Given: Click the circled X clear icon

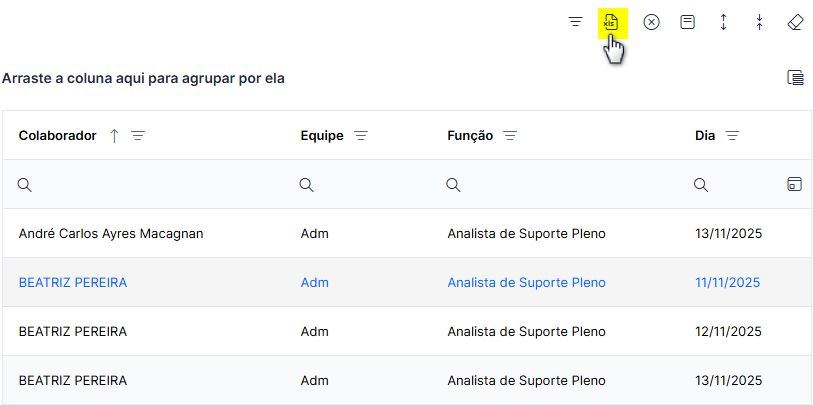Looking at the screenshot, I should [x=652, y=22].
